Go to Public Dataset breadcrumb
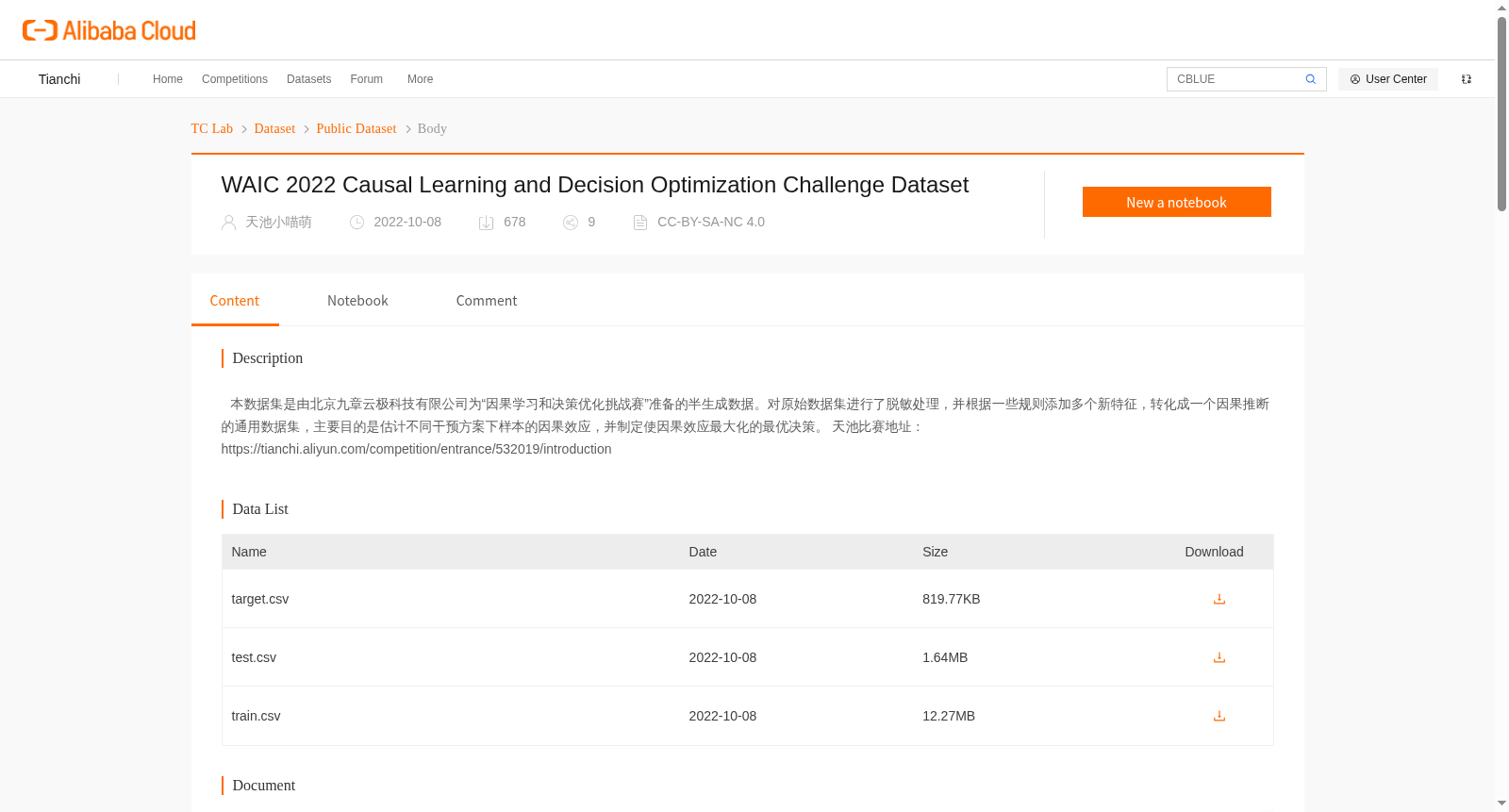Screen dimensions: 1509x812 [357, 129]
